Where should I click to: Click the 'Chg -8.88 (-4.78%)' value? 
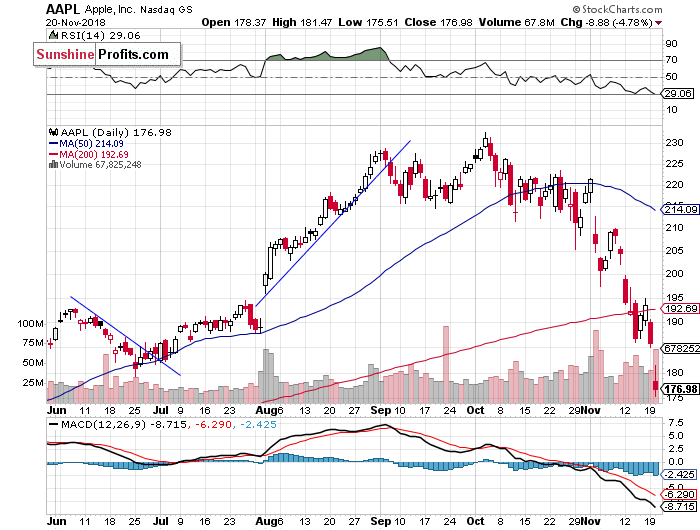pyautogui.click(x=607, y=22)
